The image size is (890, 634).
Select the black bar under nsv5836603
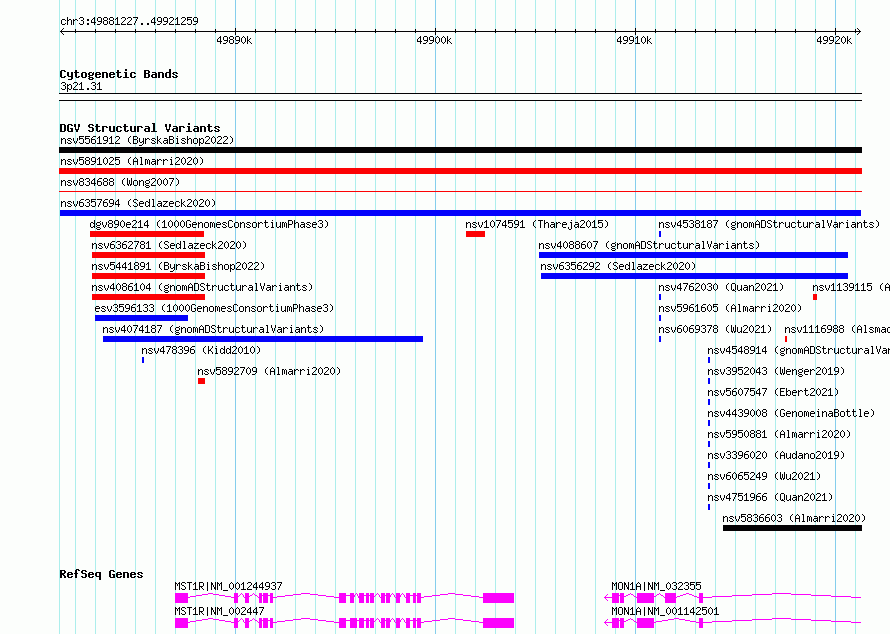click(792, 528)
